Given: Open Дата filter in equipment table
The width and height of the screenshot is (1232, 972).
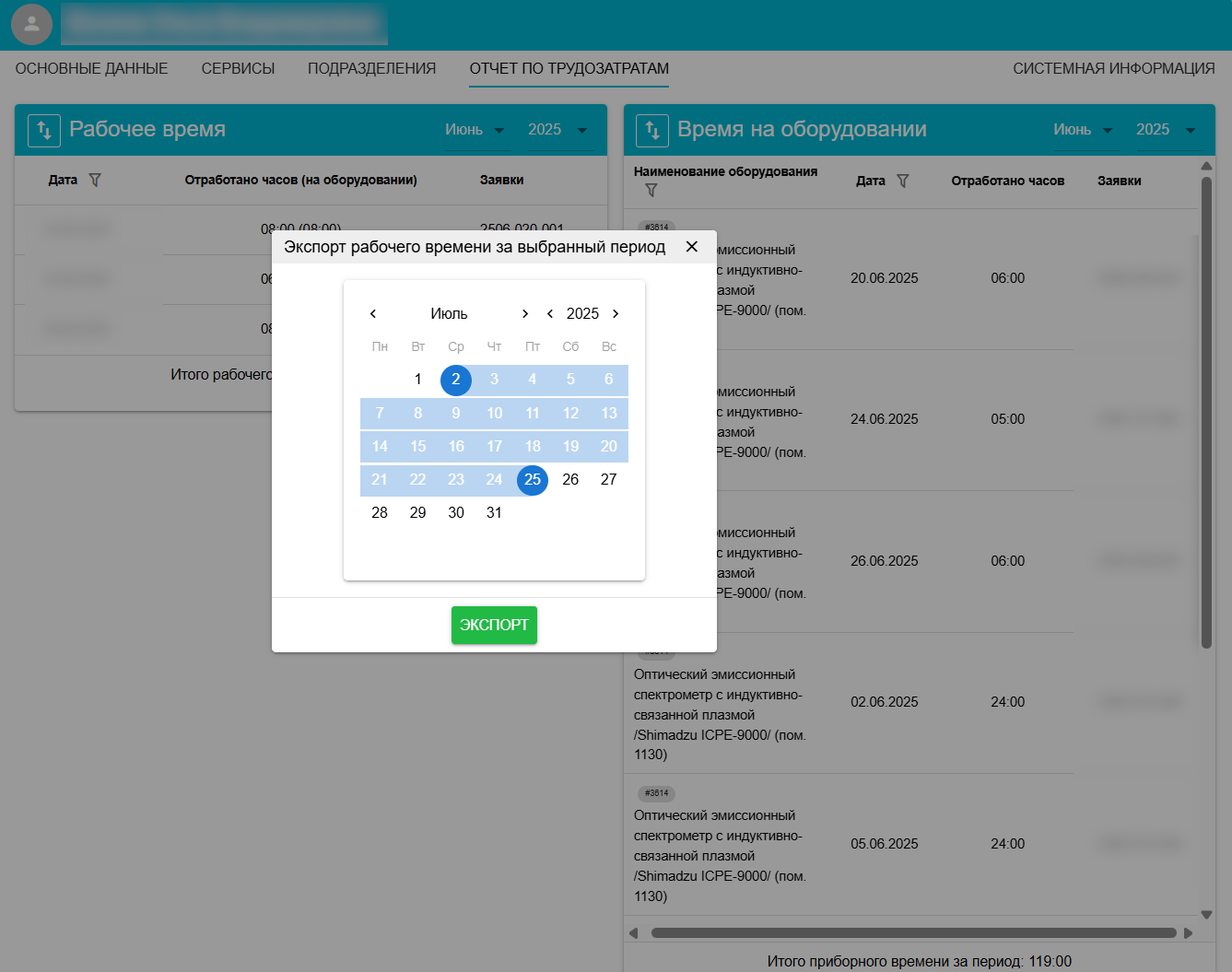Looking at the screenshot, I should [x=903, y=181].
